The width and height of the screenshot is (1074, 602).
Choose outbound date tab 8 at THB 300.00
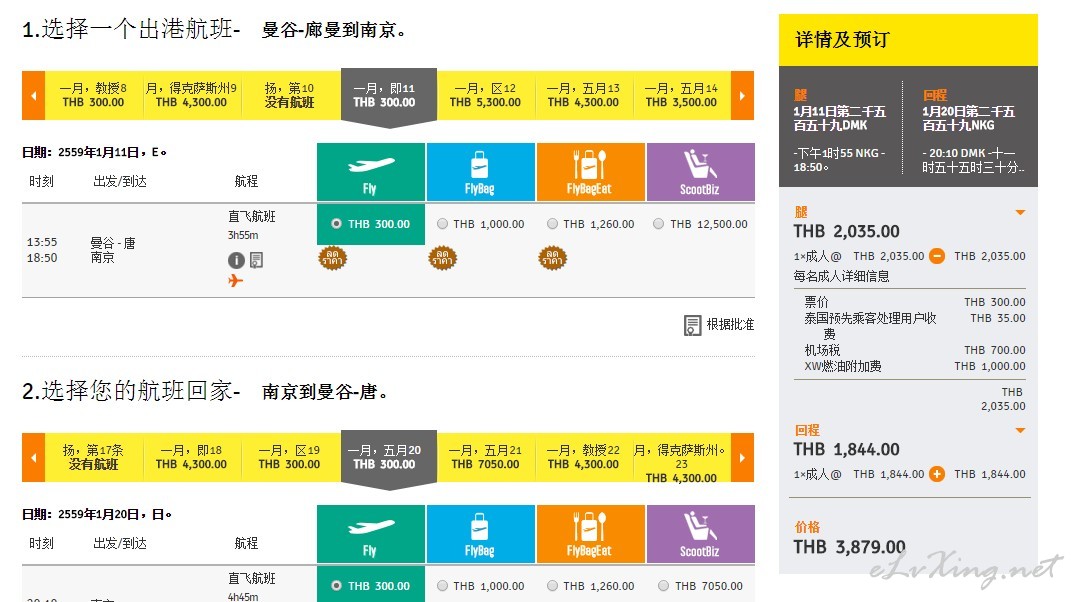pos(94,95)
